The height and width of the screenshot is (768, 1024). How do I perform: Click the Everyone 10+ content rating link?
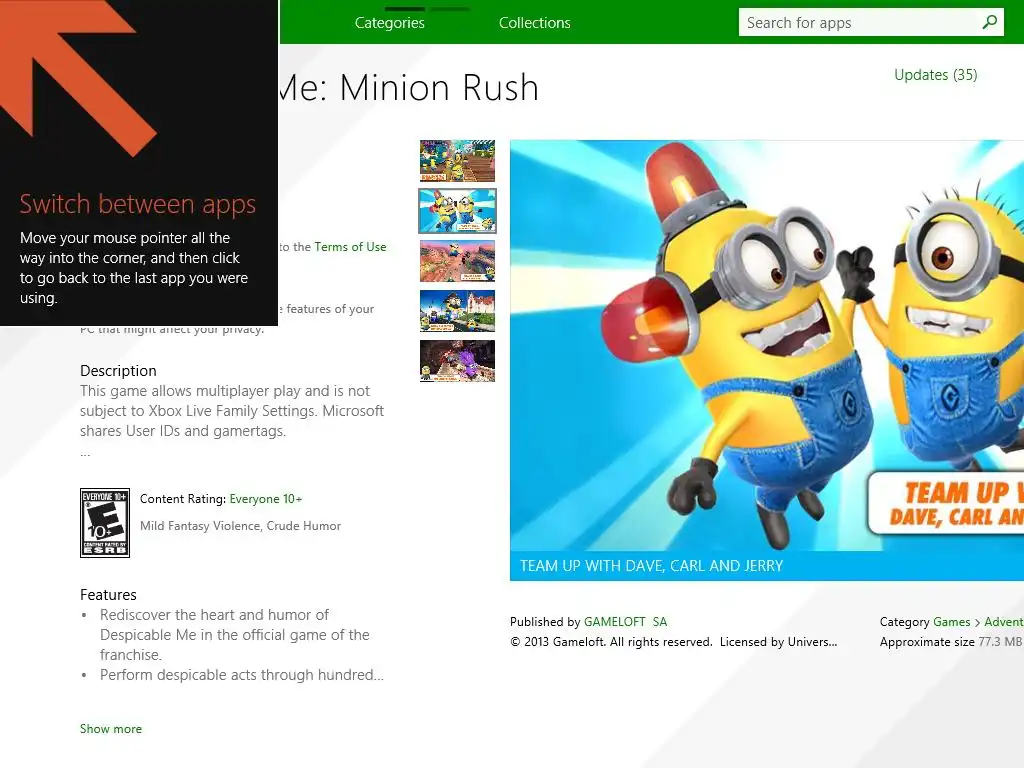(266, 499)
